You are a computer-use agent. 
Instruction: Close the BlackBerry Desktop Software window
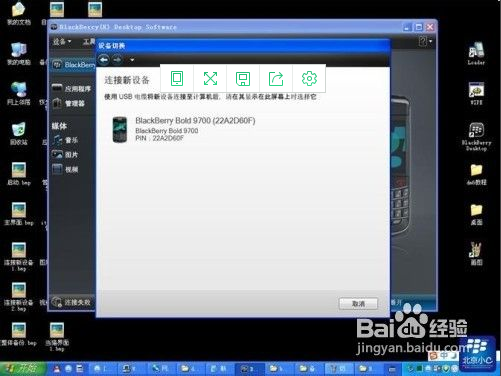point(430,27)
